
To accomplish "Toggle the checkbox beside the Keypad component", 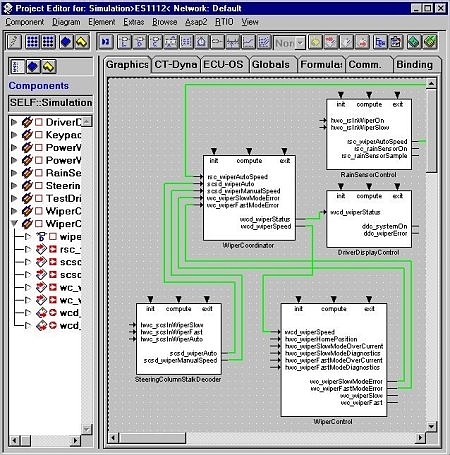I will point(39,135).
